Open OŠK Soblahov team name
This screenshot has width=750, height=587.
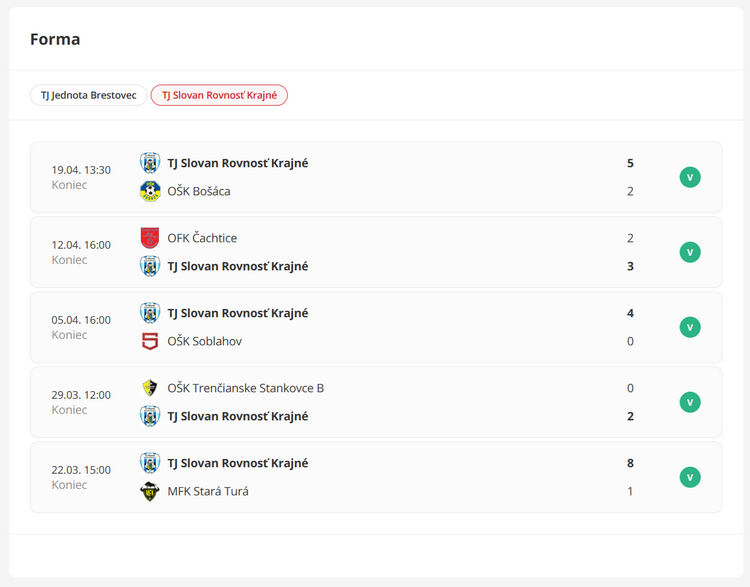point(204,342)
